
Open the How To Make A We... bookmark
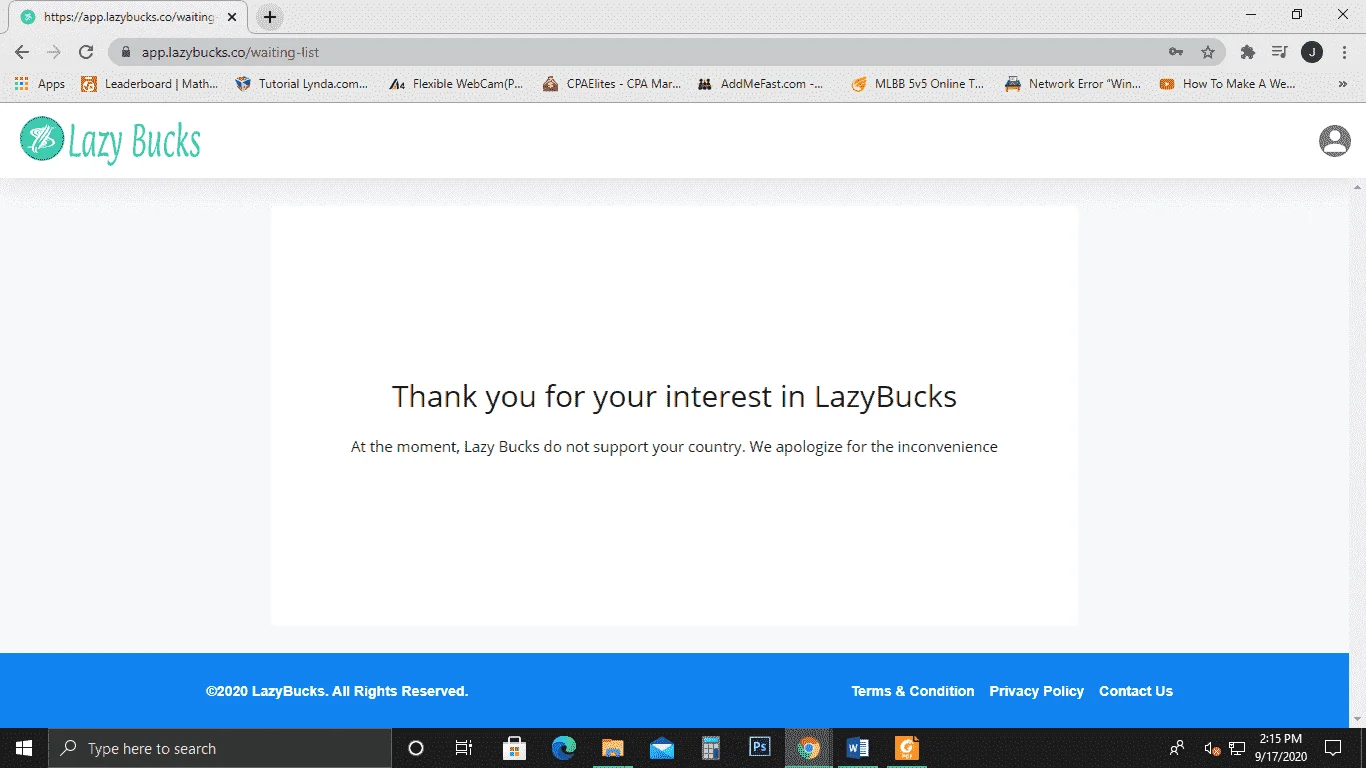[1228, 84]
